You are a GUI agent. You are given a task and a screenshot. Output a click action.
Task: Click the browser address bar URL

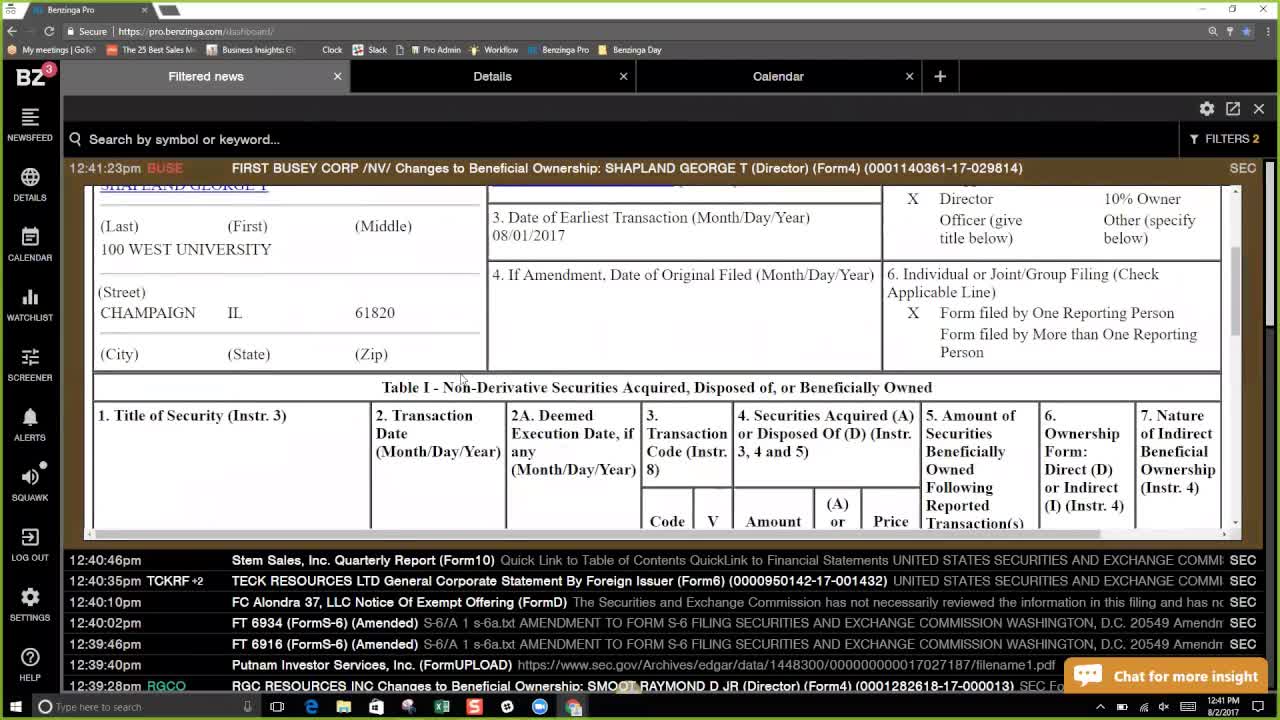tap(196, 31)
